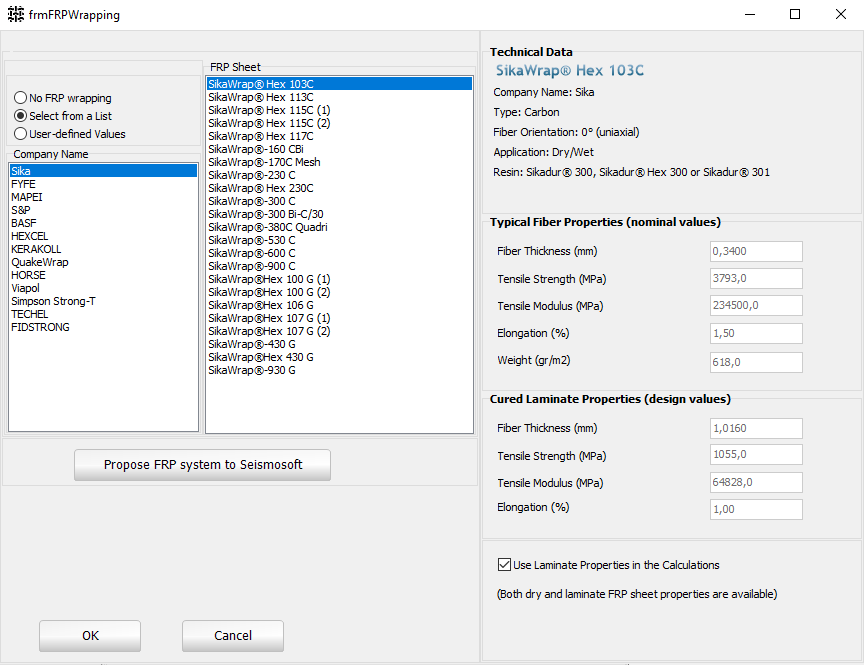Viewport: 864px width, 665px height.
Task: Select FIDSTRONG company
Action: [103, 327]
